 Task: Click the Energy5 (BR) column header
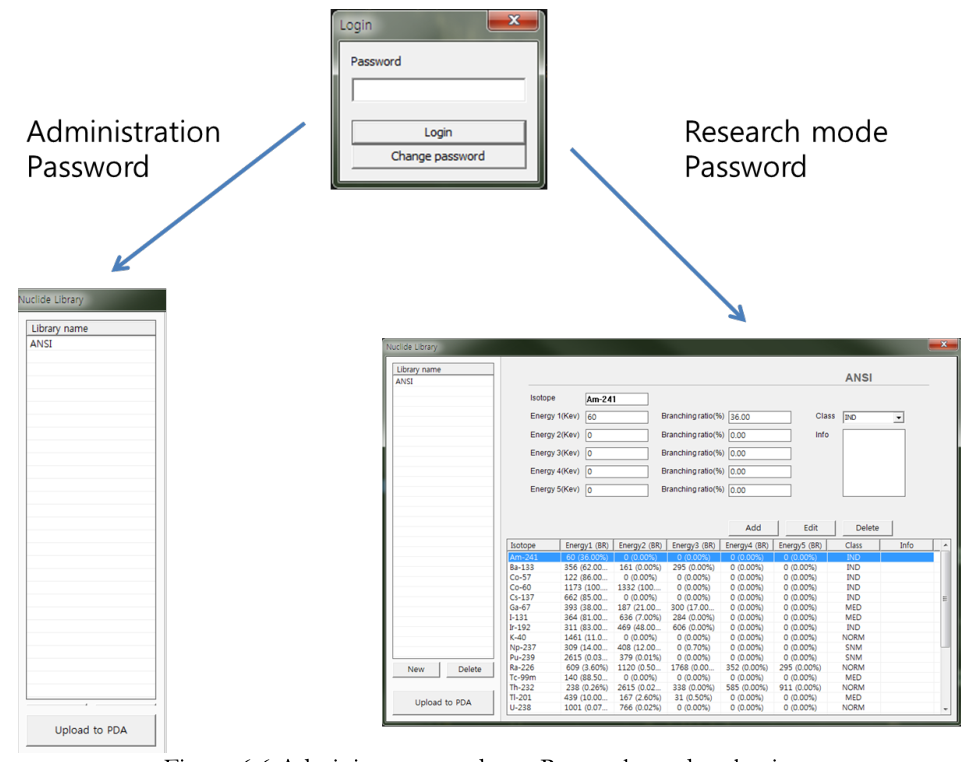click(800, 546)
